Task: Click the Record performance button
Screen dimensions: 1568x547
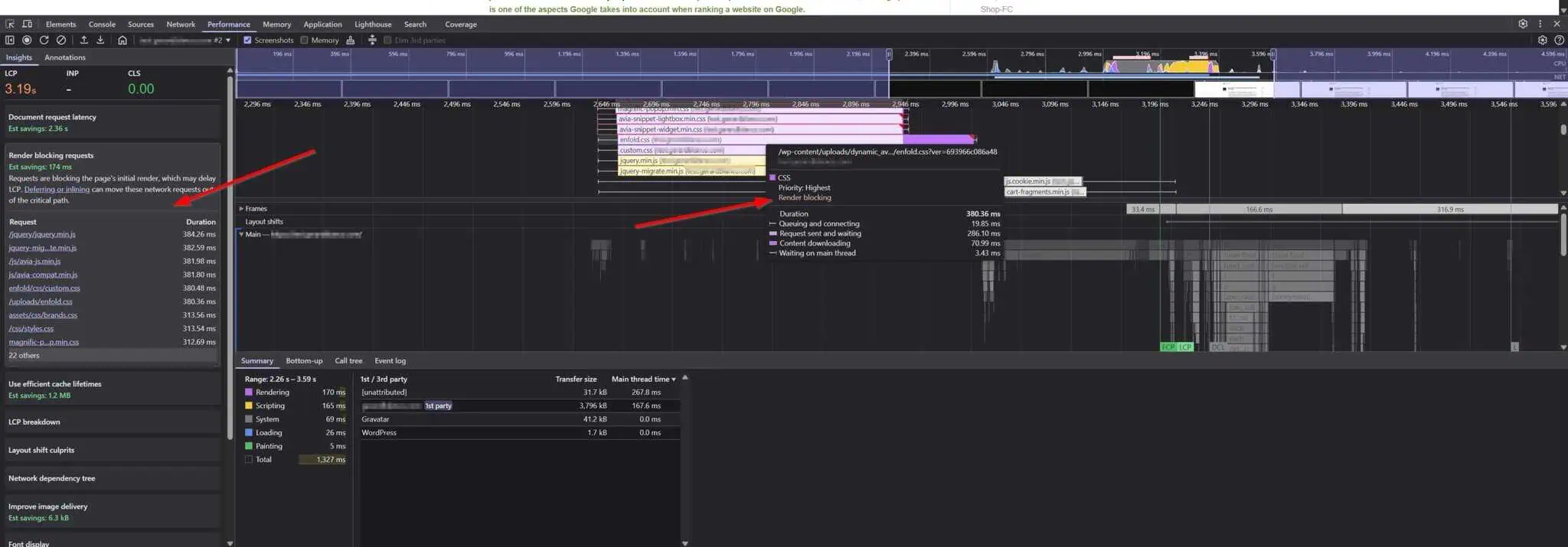Action: point(27,40)
